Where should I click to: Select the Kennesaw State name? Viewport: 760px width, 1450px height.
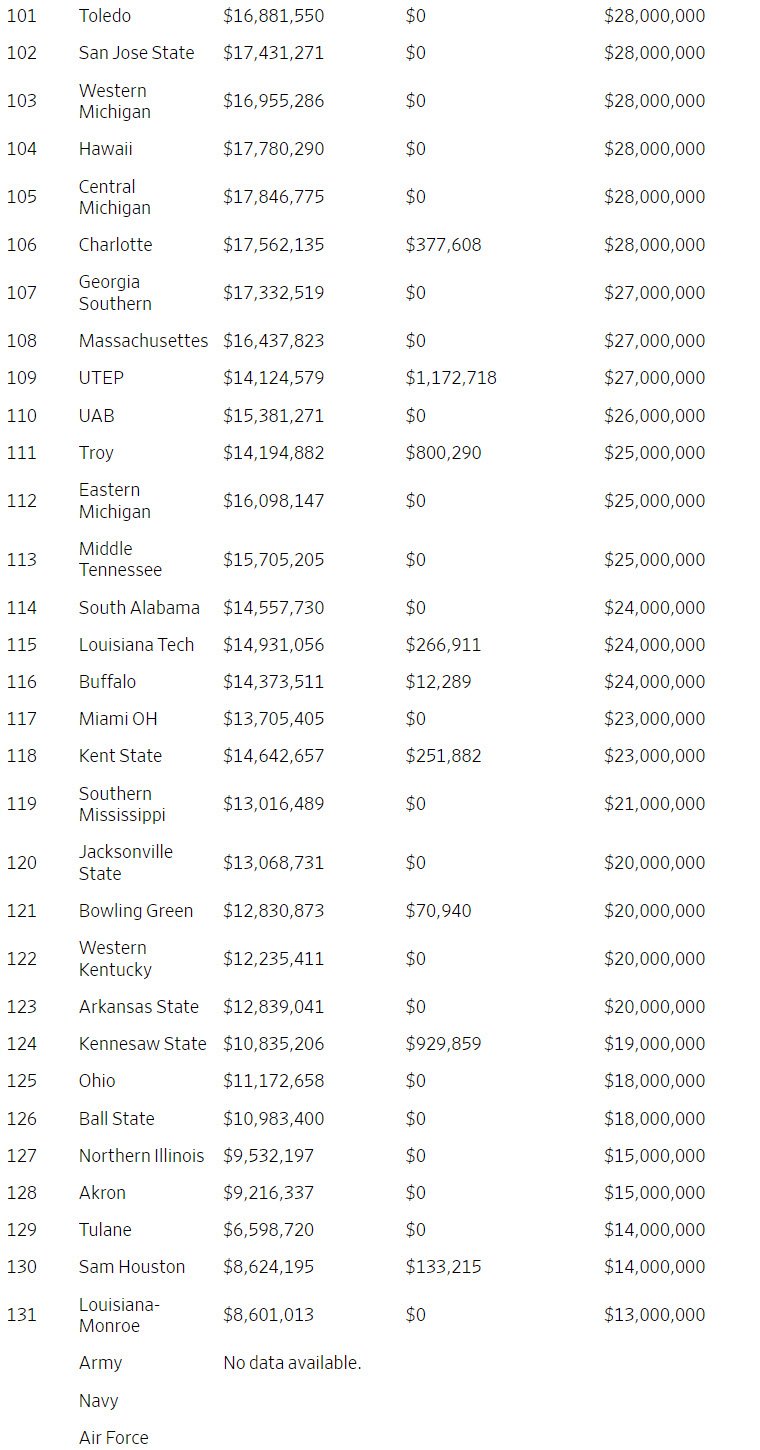[x=142, y=1044]
